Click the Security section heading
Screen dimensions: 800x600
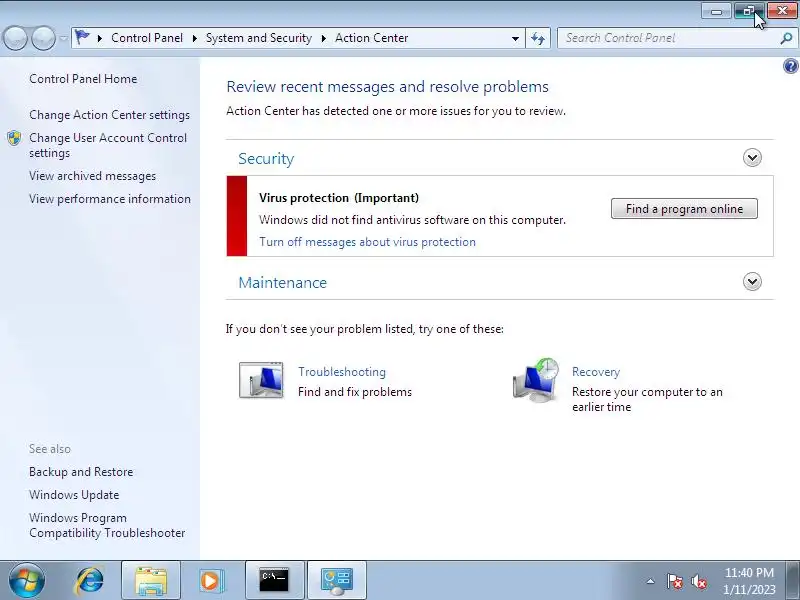point(266,159)
